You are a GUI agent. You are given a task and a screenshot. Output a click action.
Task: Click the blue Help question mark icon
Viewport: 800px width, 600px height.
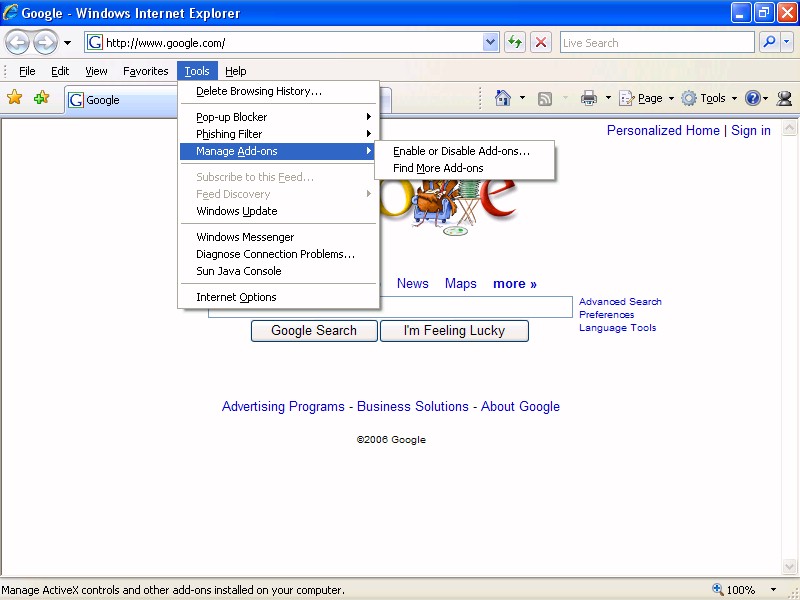752,98
